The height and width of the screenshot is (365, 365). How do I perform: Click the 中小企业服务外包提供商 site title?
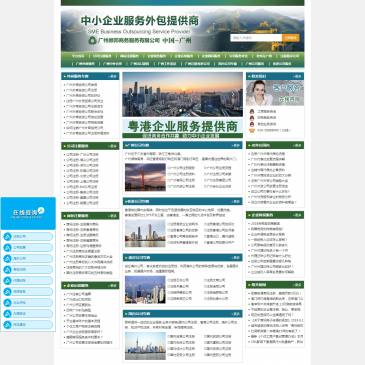click(140, 21)
